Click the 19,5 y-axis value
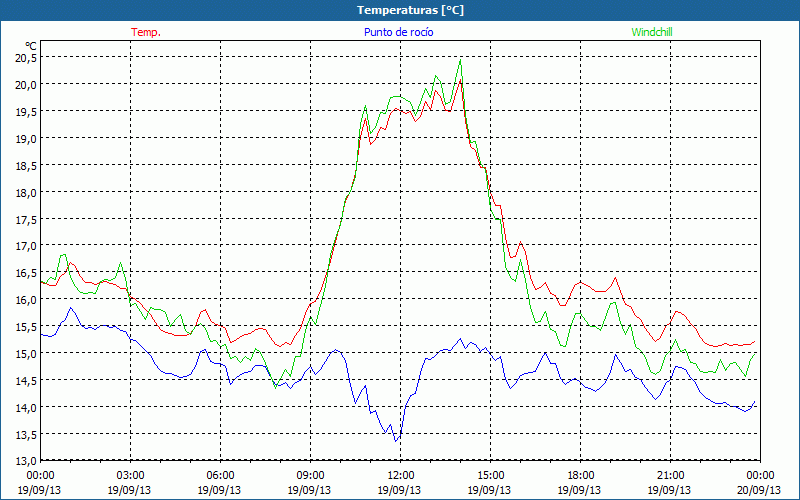The image size is (800, 500). click(x=26, y=112)
